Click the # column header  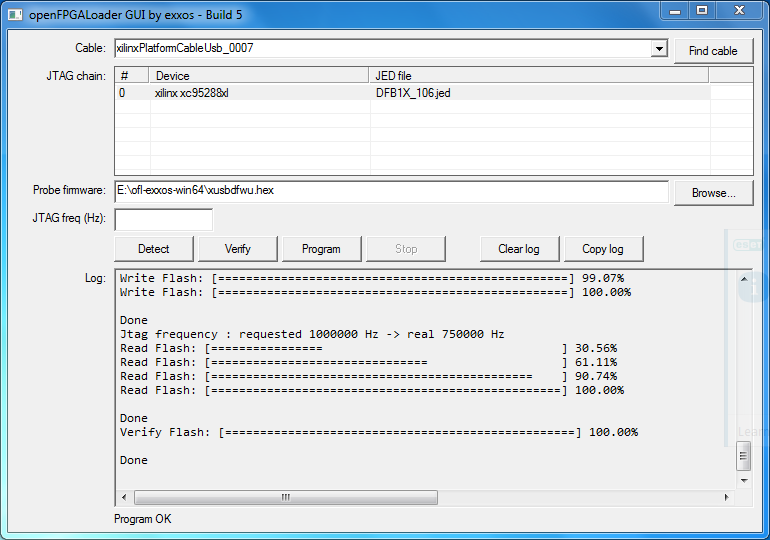click(x=132, y=76)
